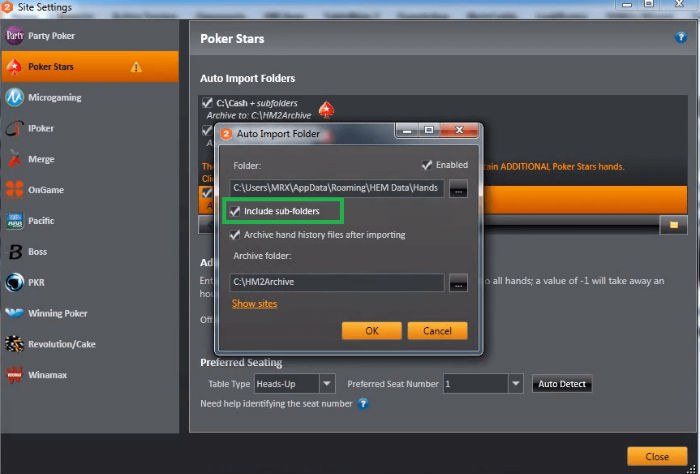Choose the Merge network icon

coord(15,159)
